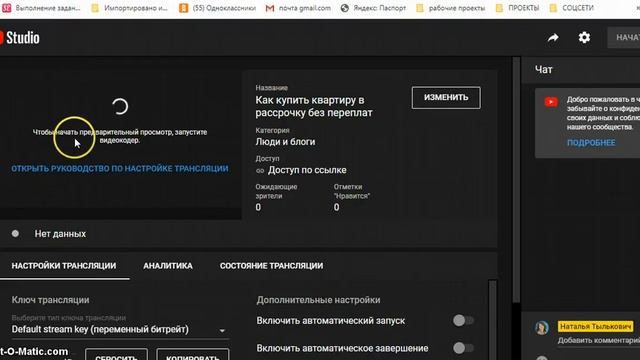640x360 pixels.
Task: Enable Включить автоматический запуск toggle
Action: [463, 320]
